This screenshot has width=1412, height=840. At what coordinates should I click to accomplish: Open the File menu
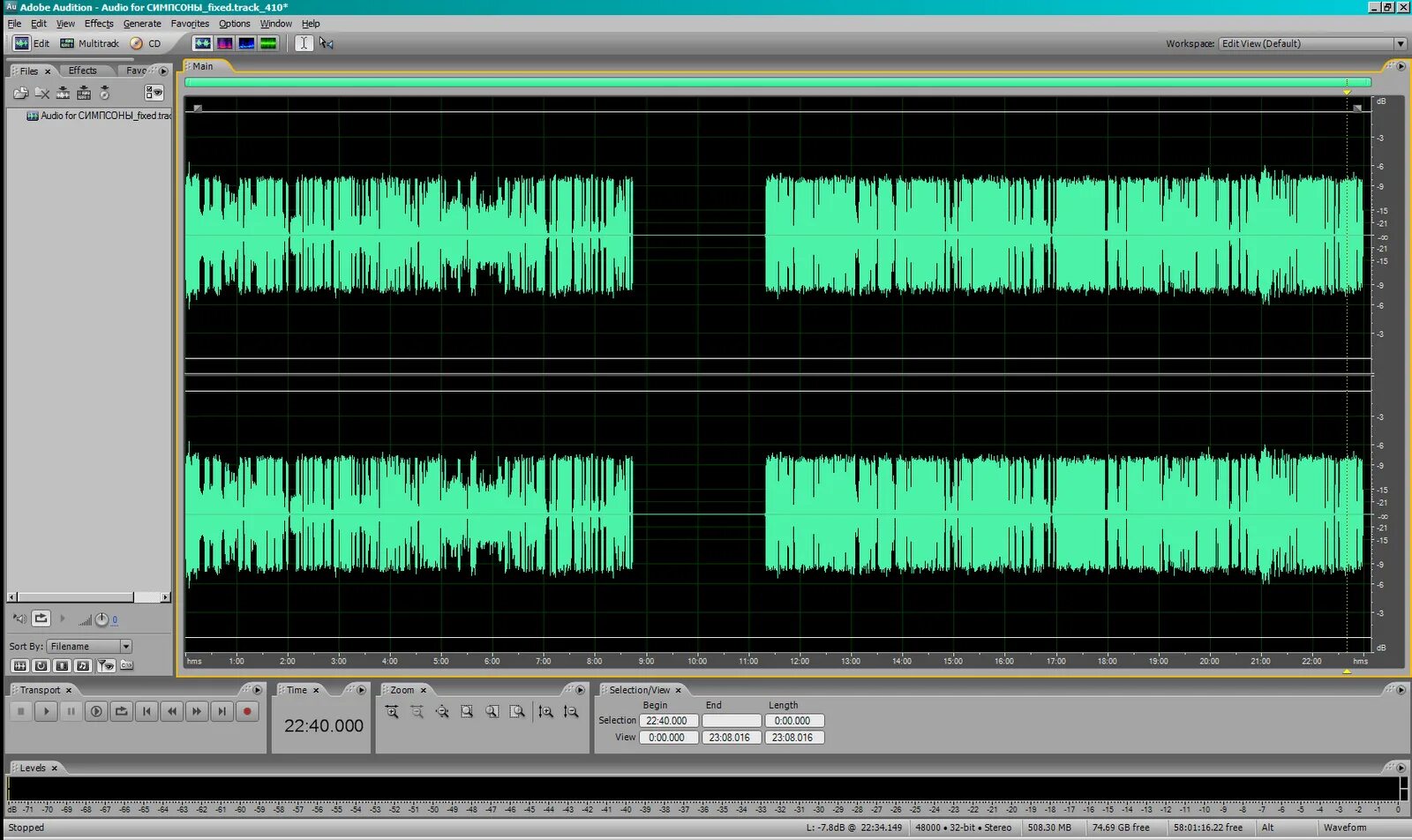(14, 24)
